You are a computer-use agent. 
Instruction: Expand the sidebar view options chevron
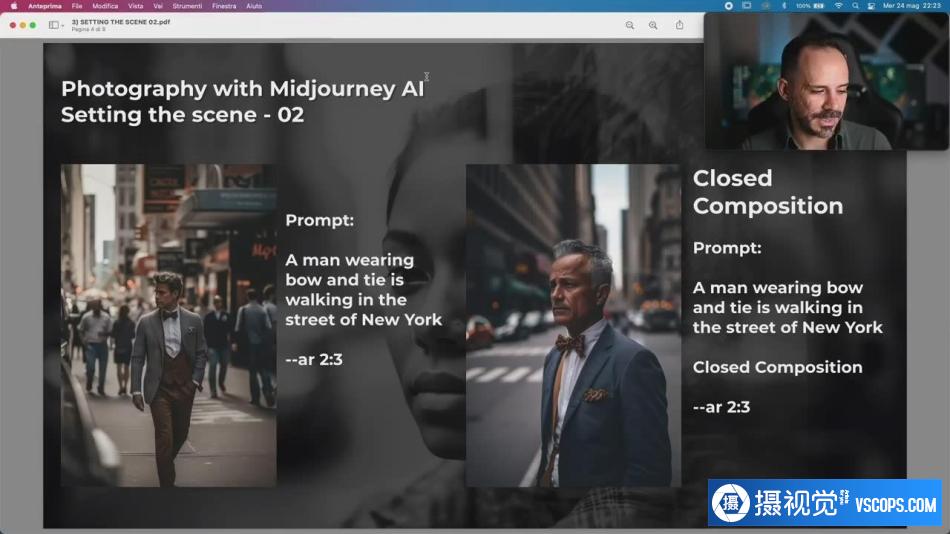click(x=62, y=25)
